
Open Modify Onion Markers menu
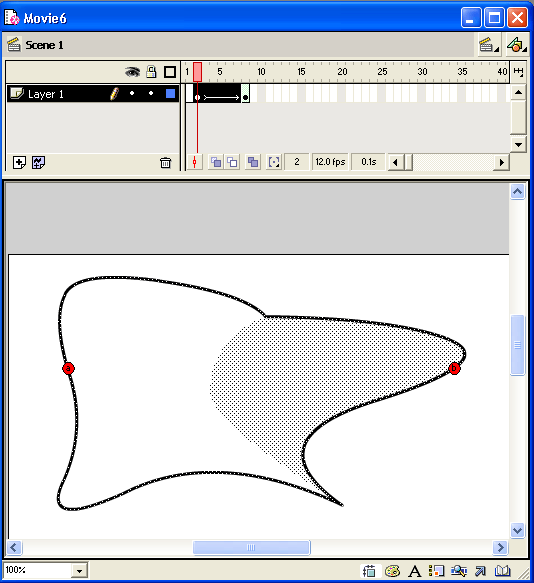[x=274, y=162]
